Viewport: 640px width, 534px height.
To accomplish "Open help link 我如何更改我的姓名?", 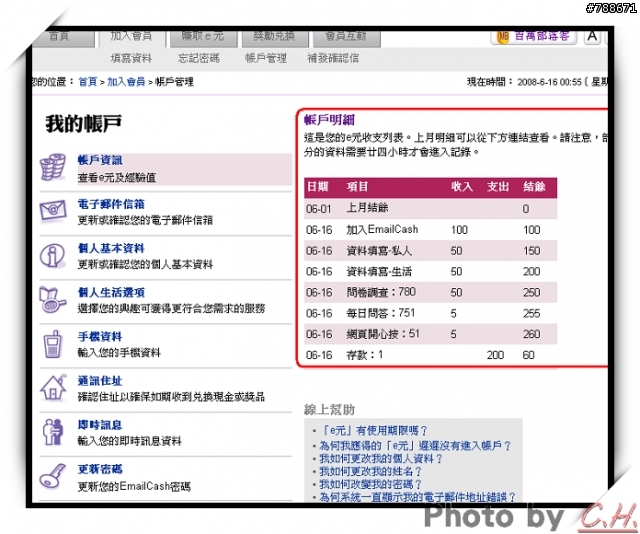I will point(370,472).
